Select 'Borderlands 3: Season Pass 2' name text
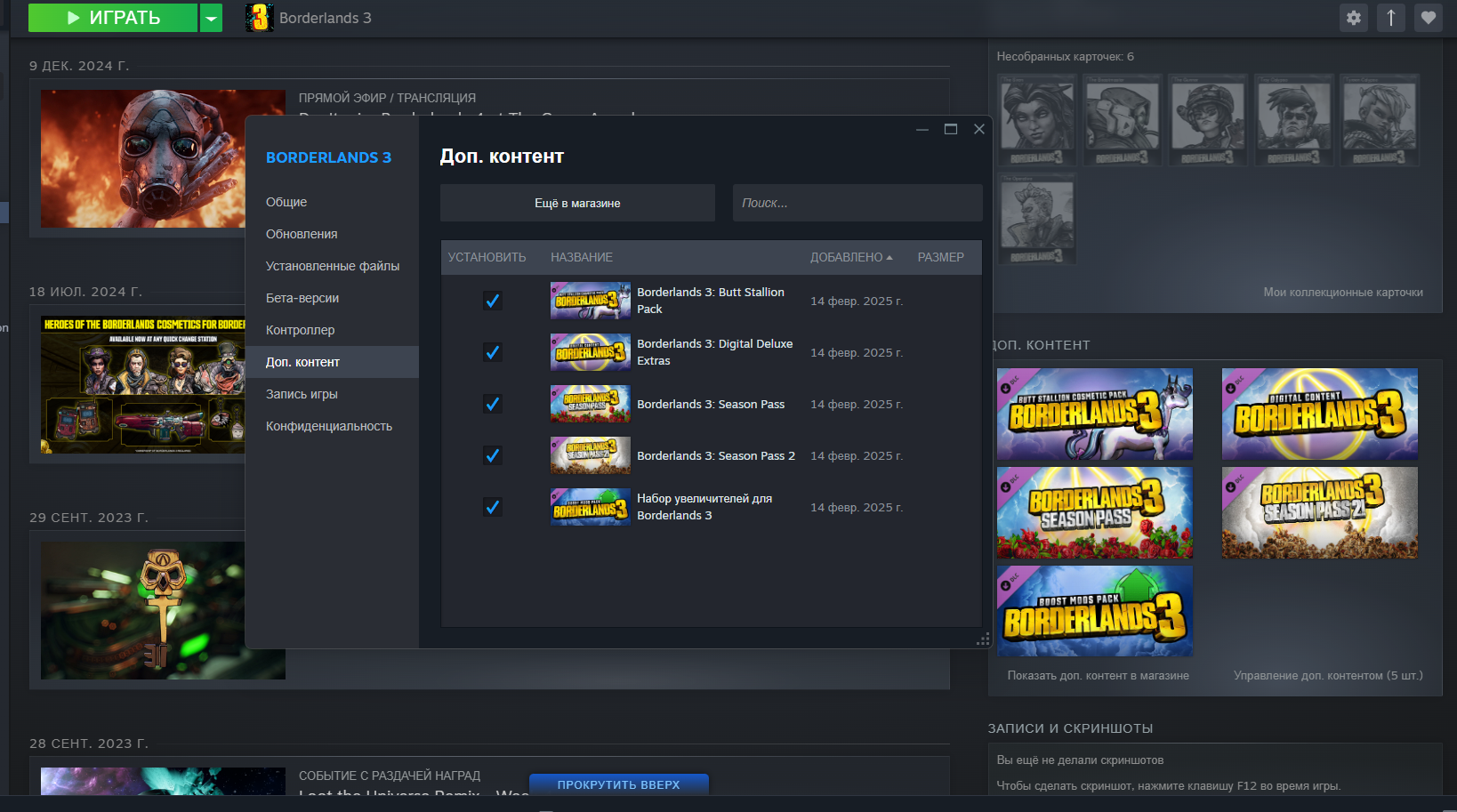The height and width of the screenshot is (812, 1457). [716, 455]
